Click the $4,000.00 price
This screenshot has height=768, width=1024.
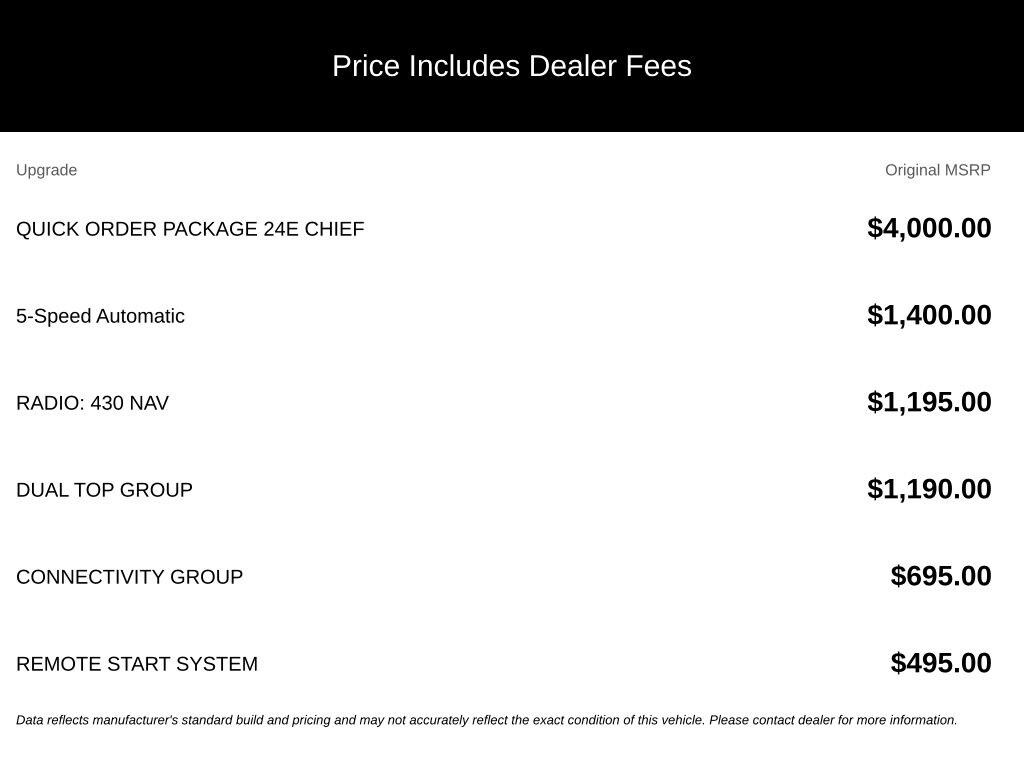929,229
